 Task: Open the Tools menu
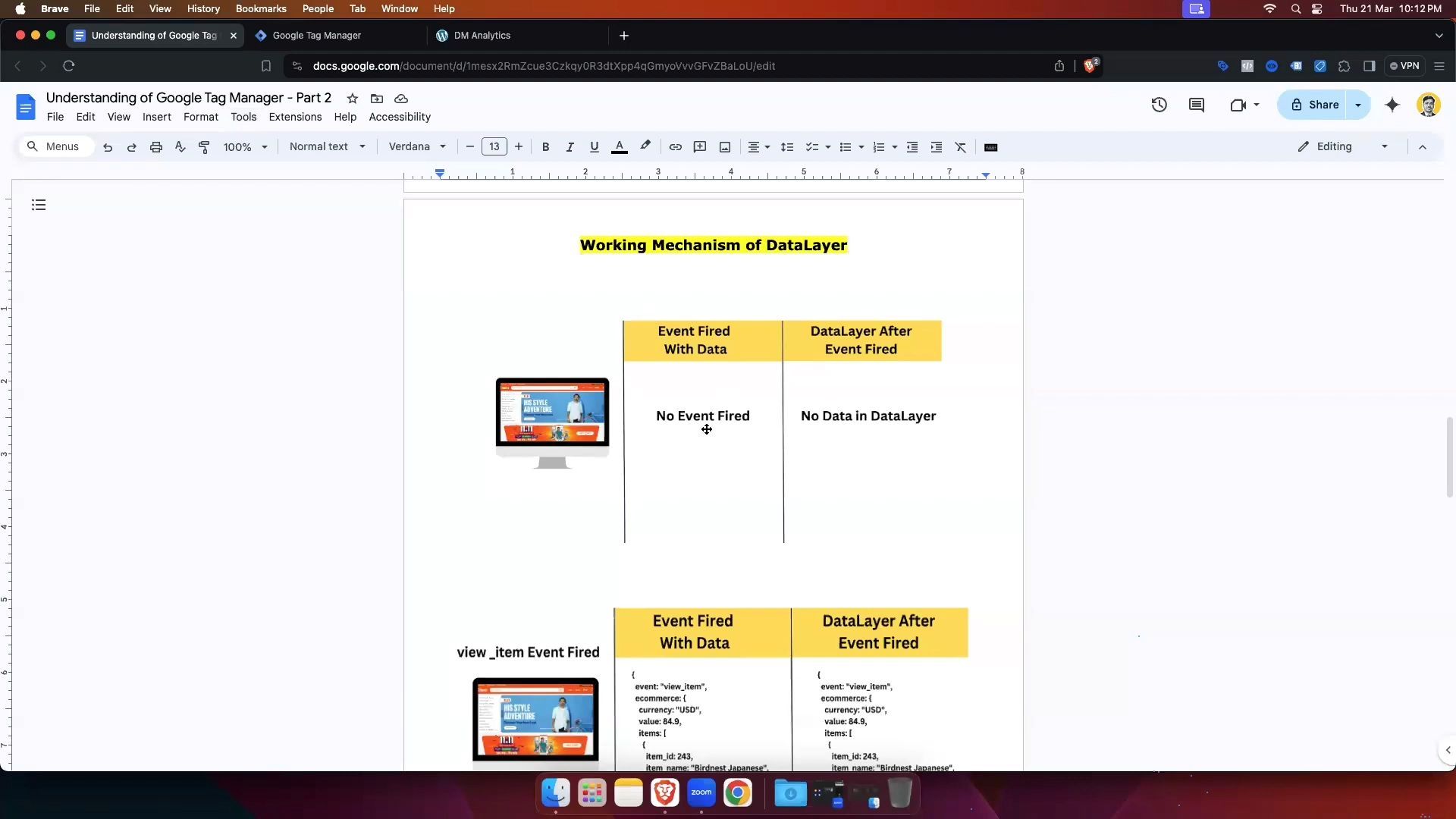click(243, 117)
